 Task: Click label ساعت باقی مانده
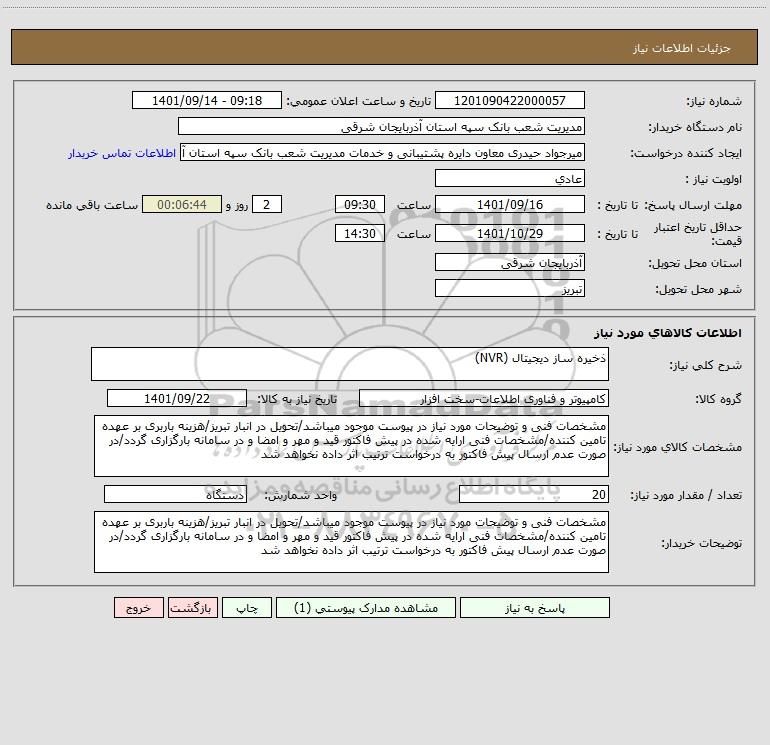tap(92, 205)
